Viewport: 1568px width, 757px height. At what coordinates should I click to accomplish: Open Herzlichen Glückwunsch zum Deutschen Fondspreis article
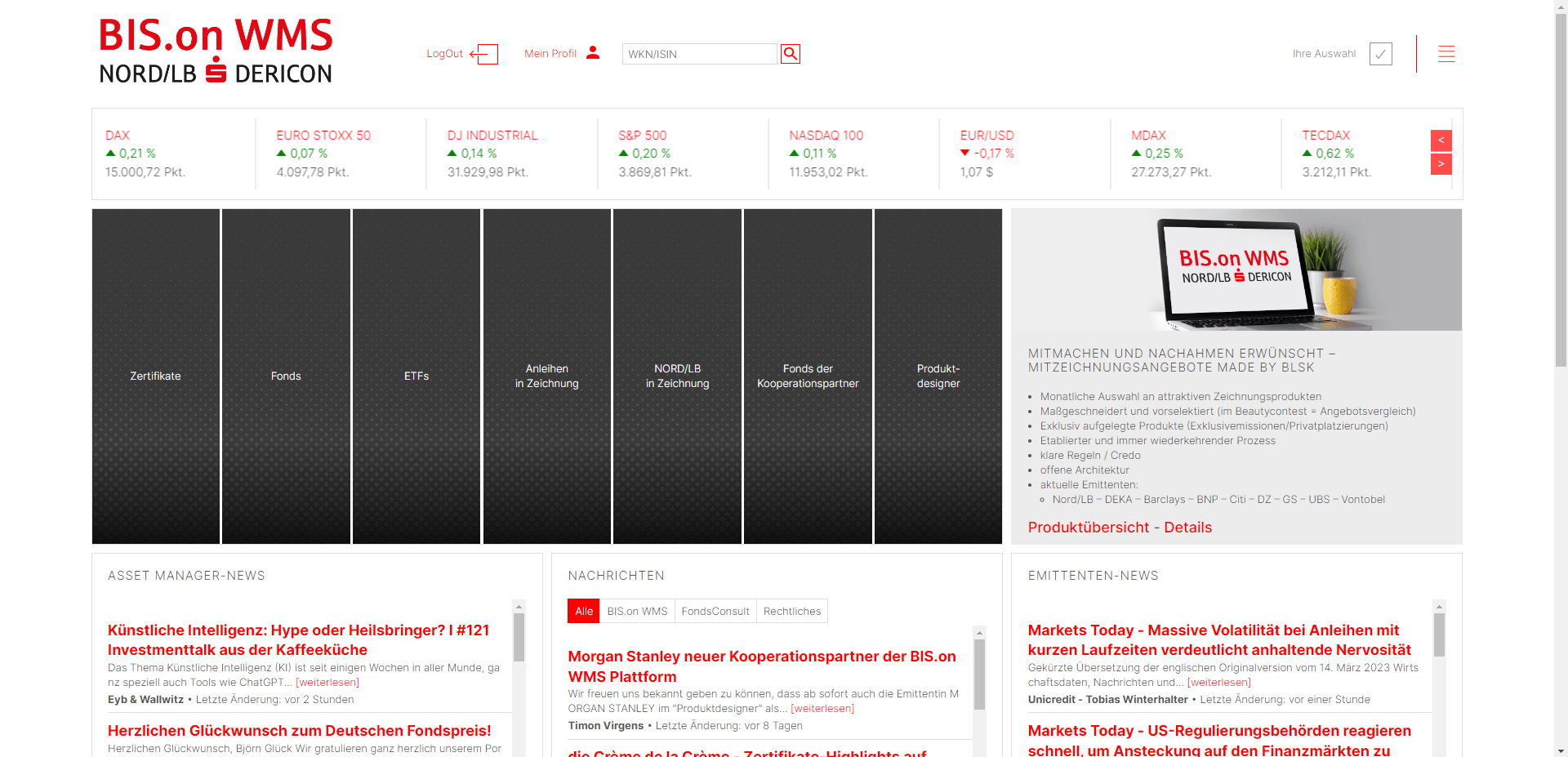click(300, 731)
